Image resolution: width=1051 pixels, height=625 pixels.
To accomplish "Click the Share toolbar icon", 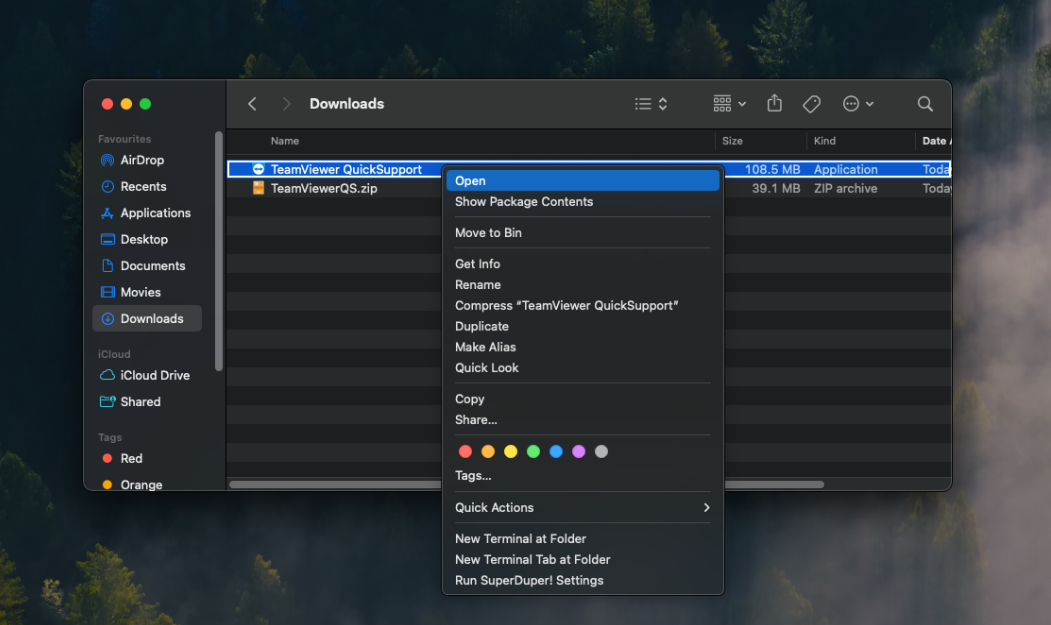I will (x=774, y=103).
